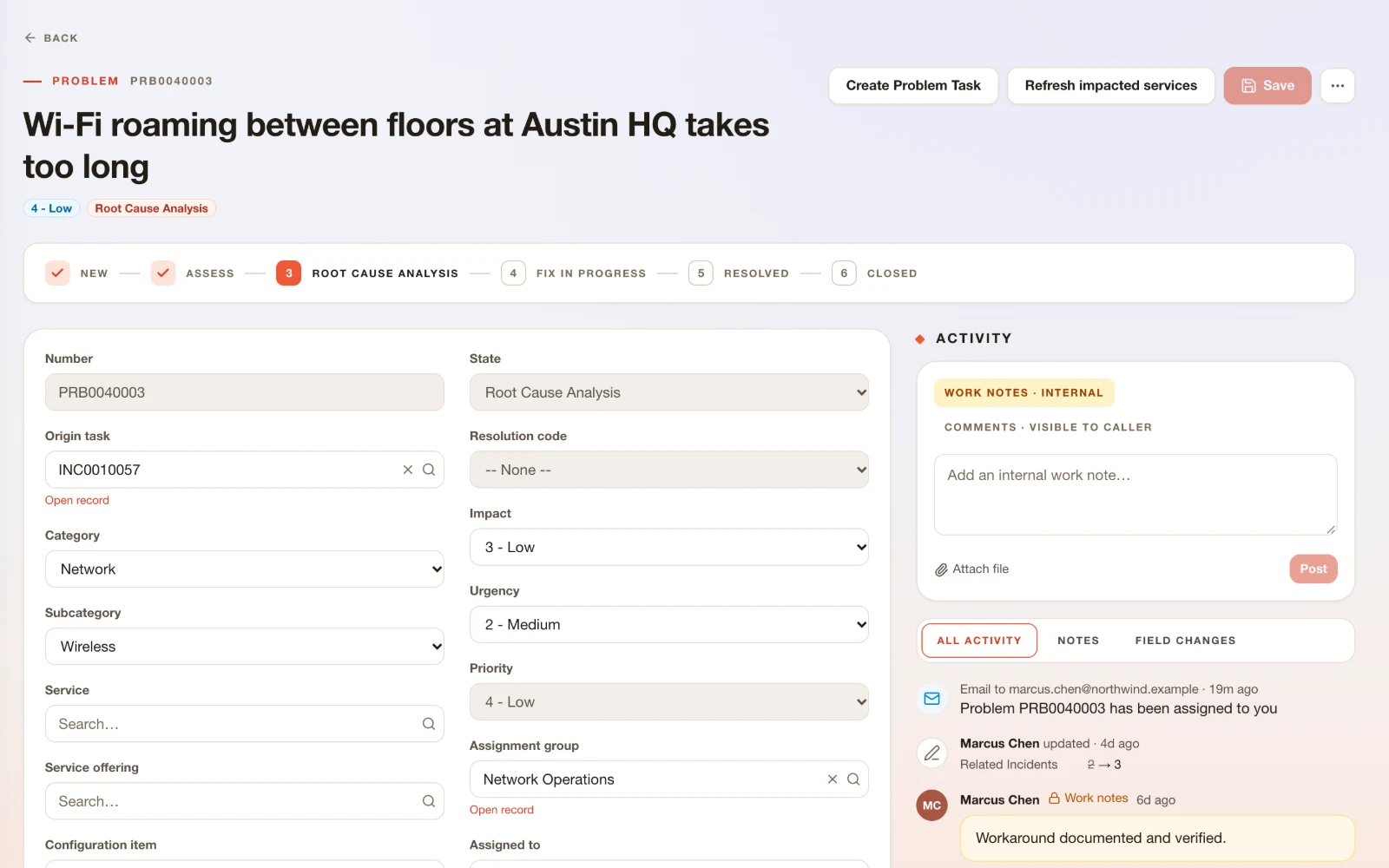Switch to Work Notes Internal tab
The width and height of the screenshot is (1389, 868).
pos(1024,393)
